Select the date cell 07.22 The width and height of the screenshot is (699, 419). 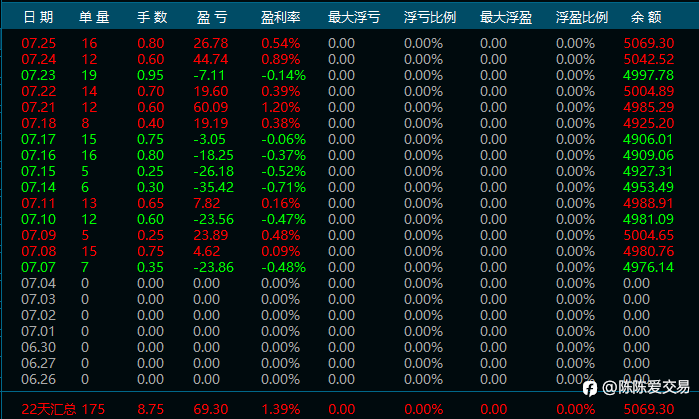click(39, 91)
